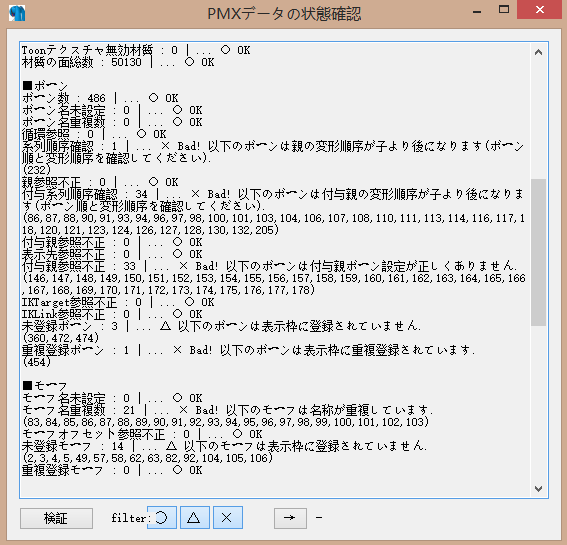Click the right arrow button beside filters
Viewport: 567px width, 545px height.
(290, 518)
